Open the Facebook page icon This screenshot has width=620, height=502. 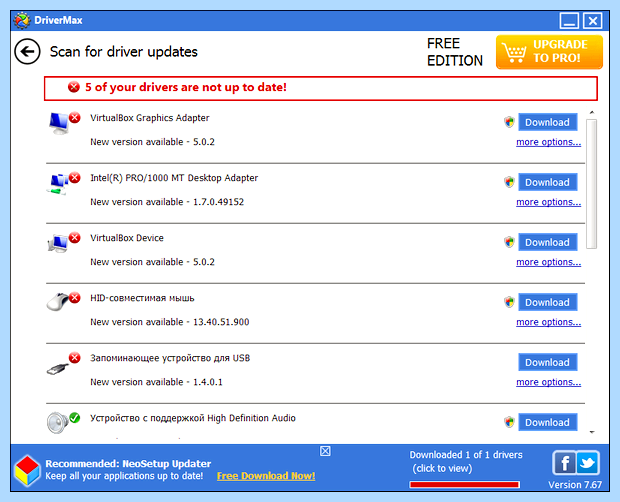[x=565, y=462]
